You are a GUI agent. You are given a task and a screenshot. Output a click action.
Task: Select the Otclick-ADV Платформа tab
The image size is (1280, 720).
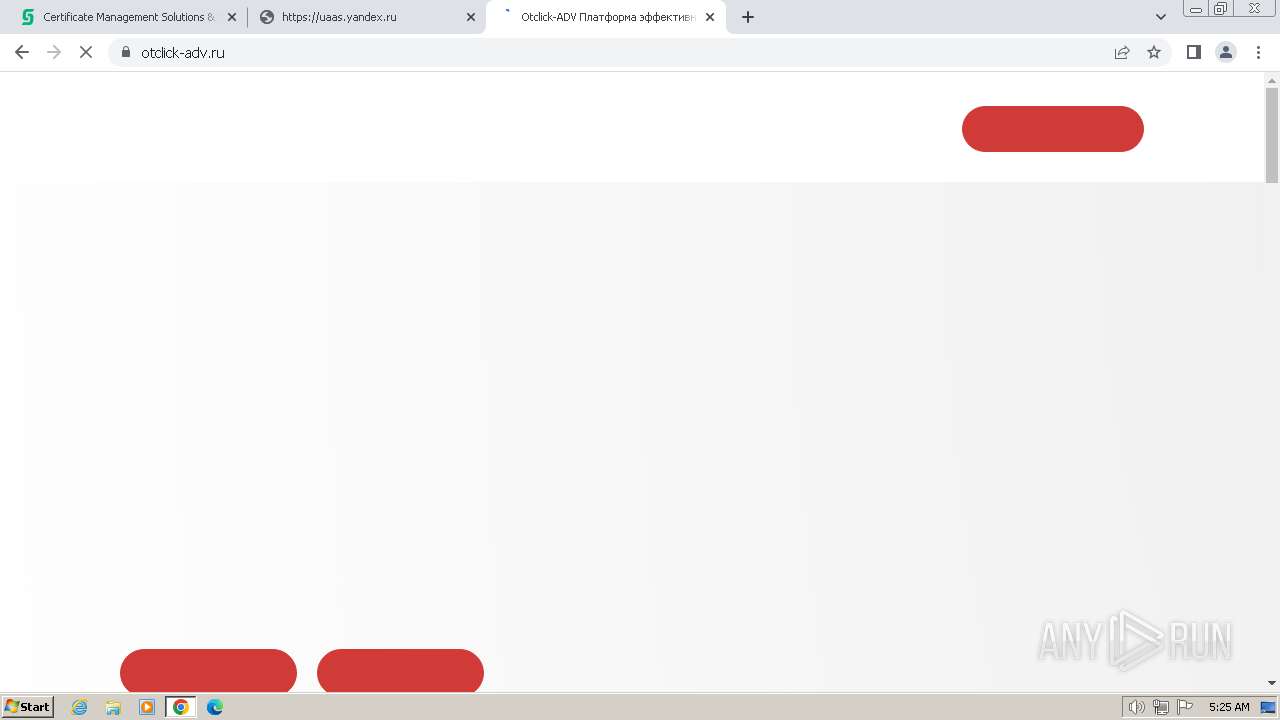coord(606,17)
